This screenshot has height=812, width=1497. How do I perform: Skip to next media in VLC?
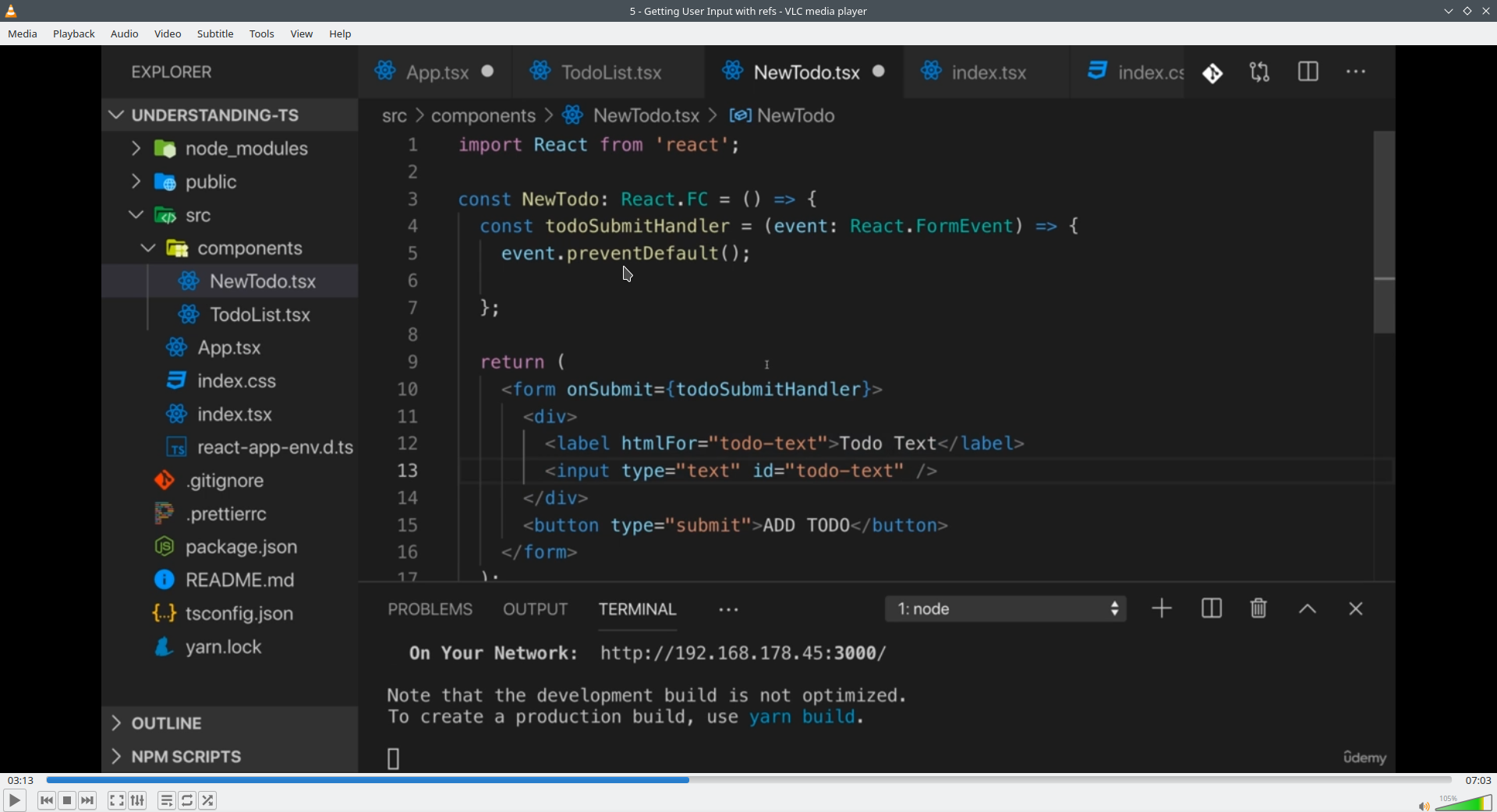[x=88, y=800]
